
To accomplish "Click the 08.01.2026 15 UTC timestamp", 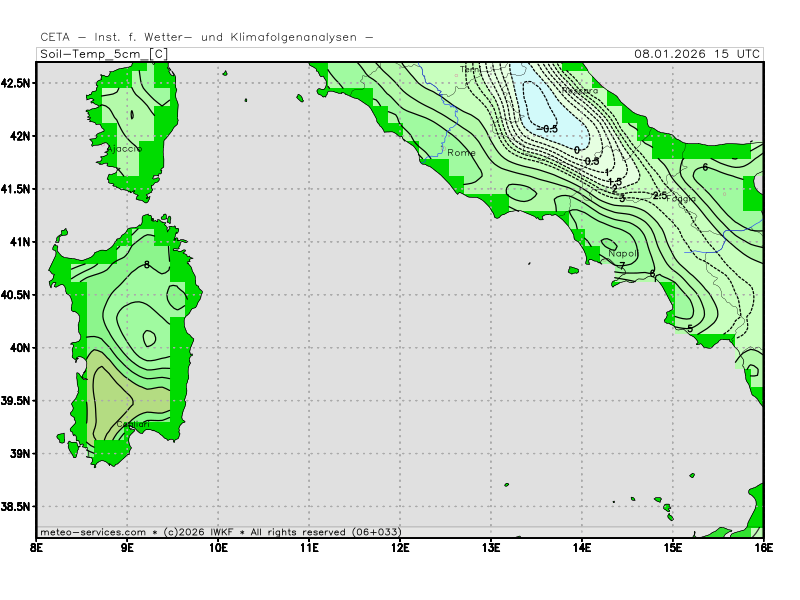I will (x=697, y=54).
